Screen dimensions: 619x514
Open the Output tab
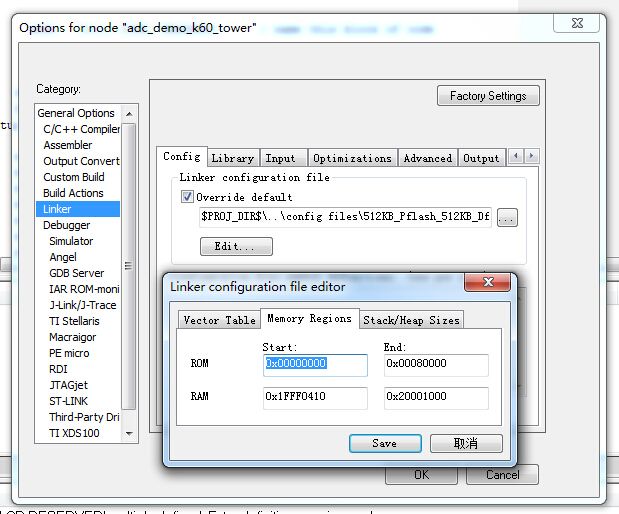[x=482, y=158]
